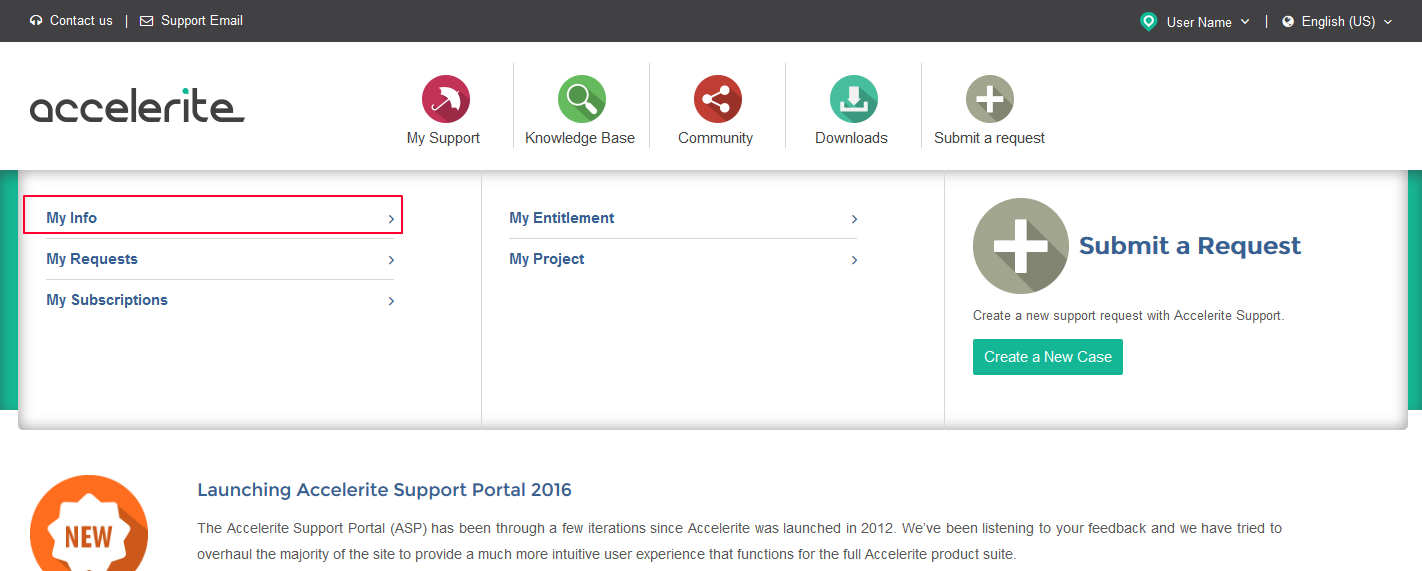
Task: Click the globe icon beside English (US)
Action: (1288, 21)
